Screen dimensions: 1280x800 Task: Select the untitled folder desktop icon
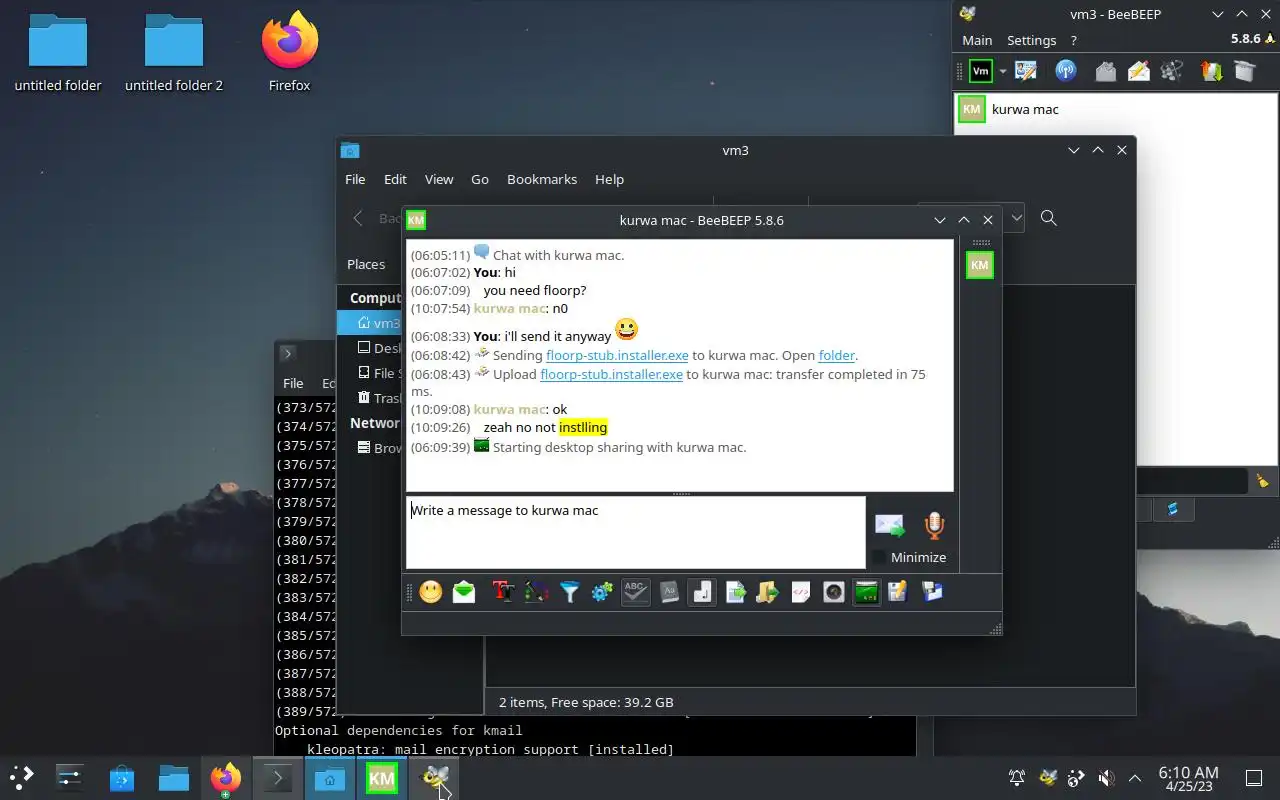[58, 52]
